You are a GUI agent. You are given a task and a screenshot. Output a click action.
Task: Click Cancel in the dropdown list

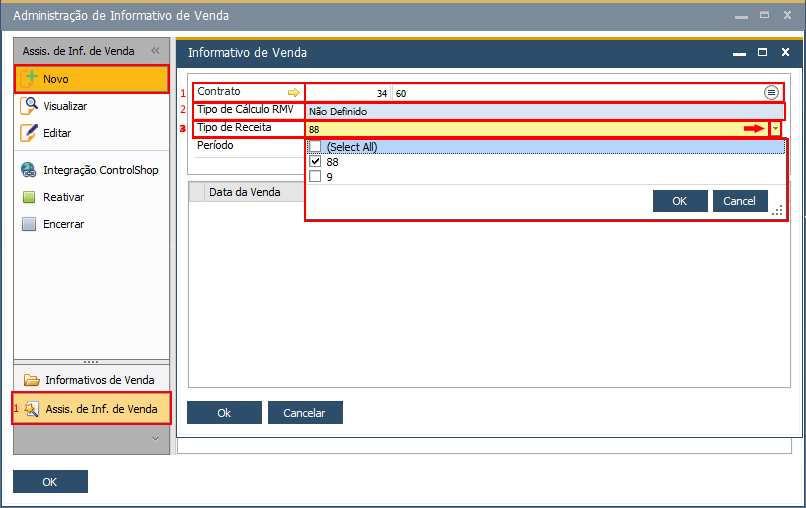(x=740, y=201)
